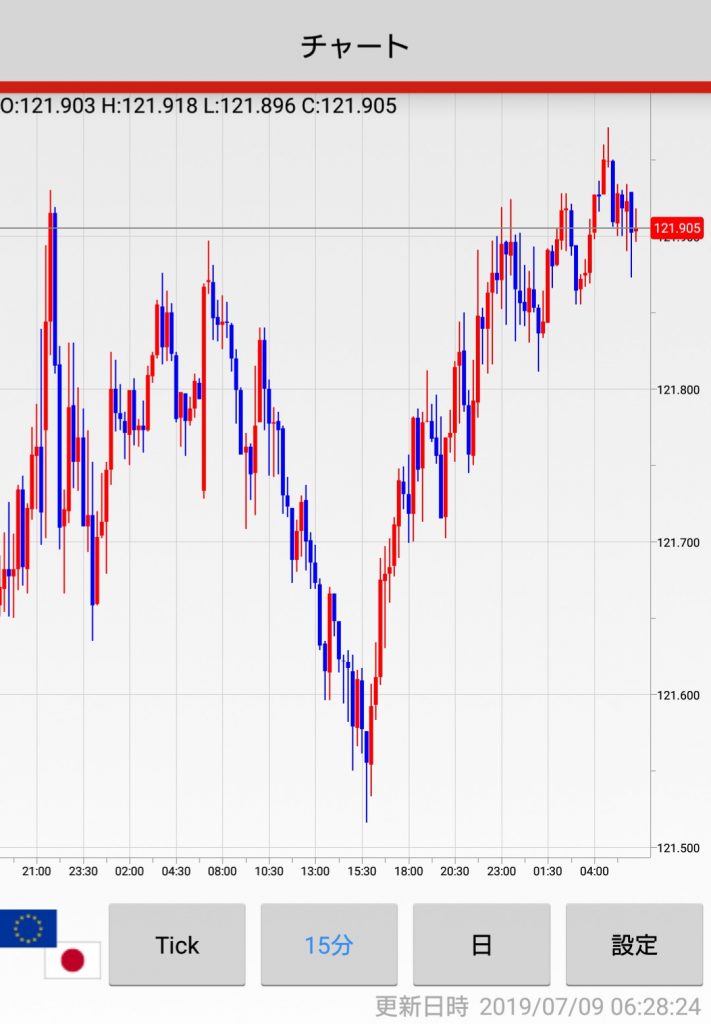
Task: Click the 121.500 price axis label
Action: [x=677, y=848]
